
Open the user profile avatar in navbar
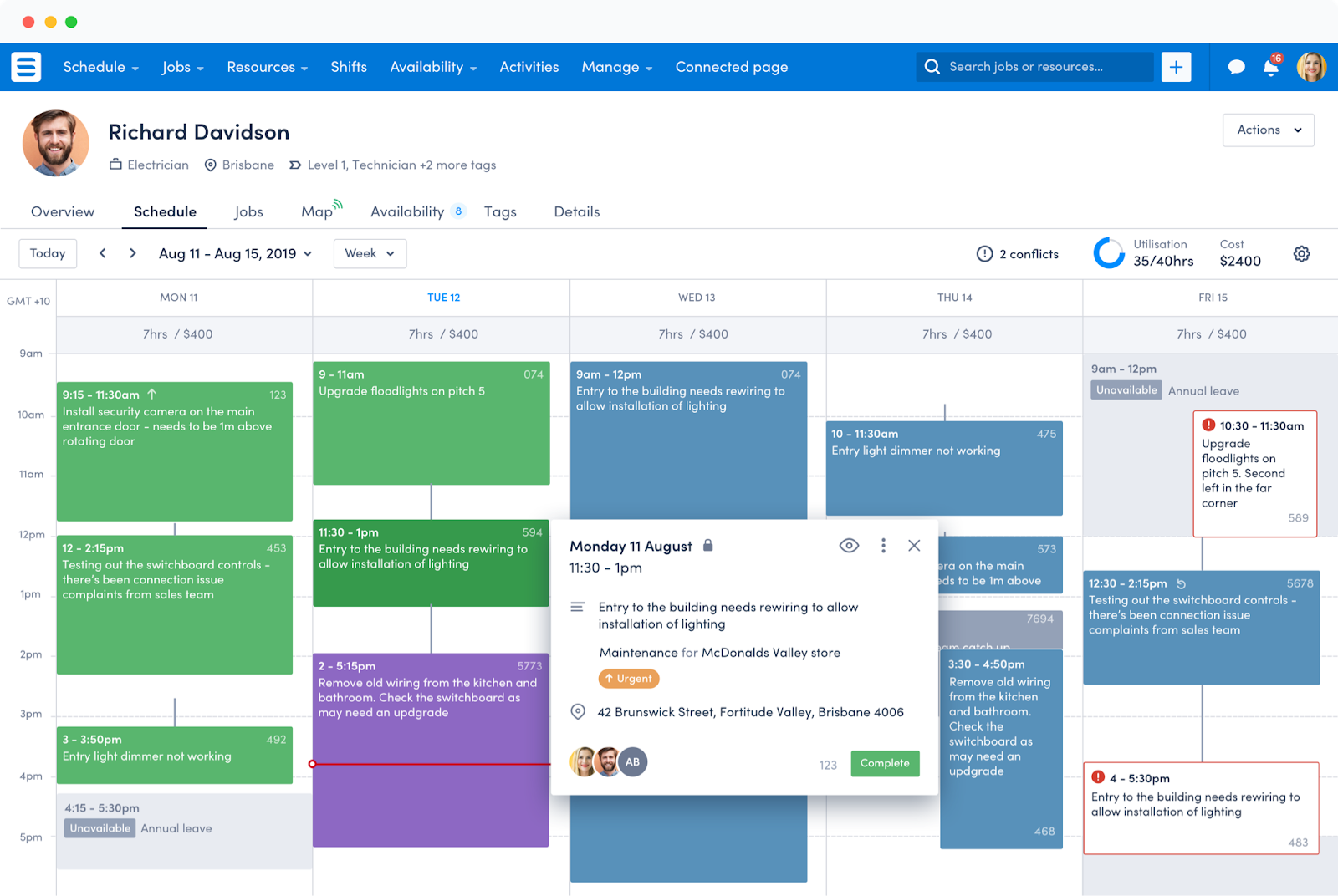pos(1311,67)
